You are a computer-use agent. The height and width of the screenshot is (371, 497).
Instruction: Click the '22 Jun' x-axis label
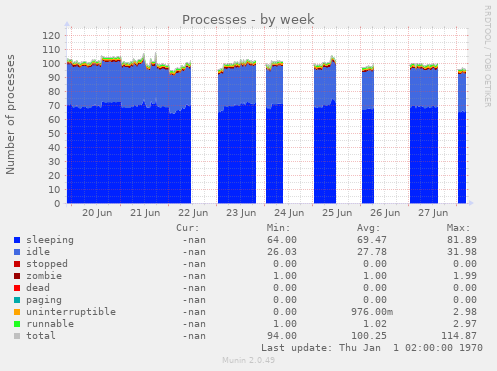tap(193, 213)
